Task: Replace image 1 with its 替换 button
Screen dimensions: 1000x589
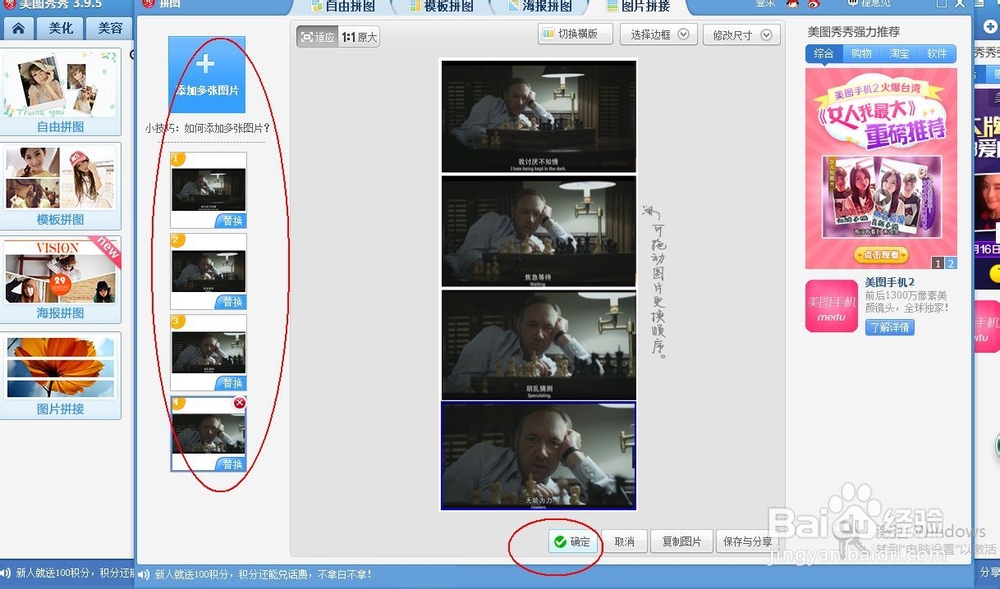Action: click(x=231, y=221)
